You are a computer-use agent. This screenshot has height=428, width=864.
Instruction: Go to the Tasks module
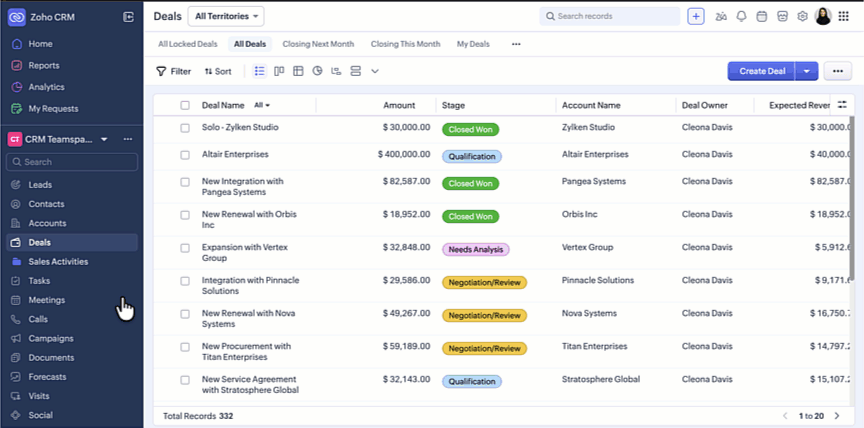pos(39,281)
